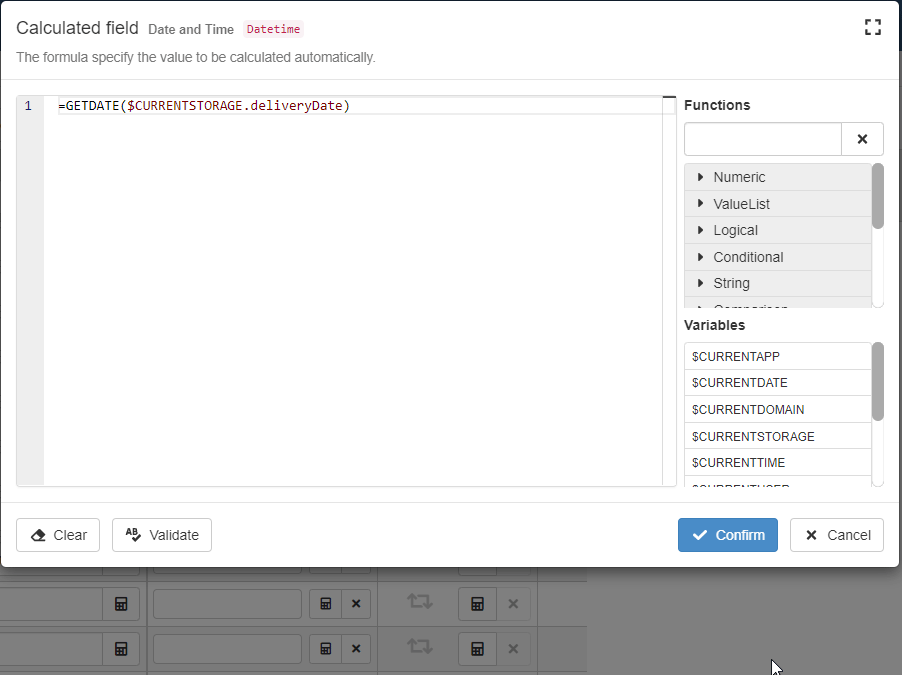Expand the Numeric functions category
Viewport: 902px width, 675px height.
tap(739, 177)
